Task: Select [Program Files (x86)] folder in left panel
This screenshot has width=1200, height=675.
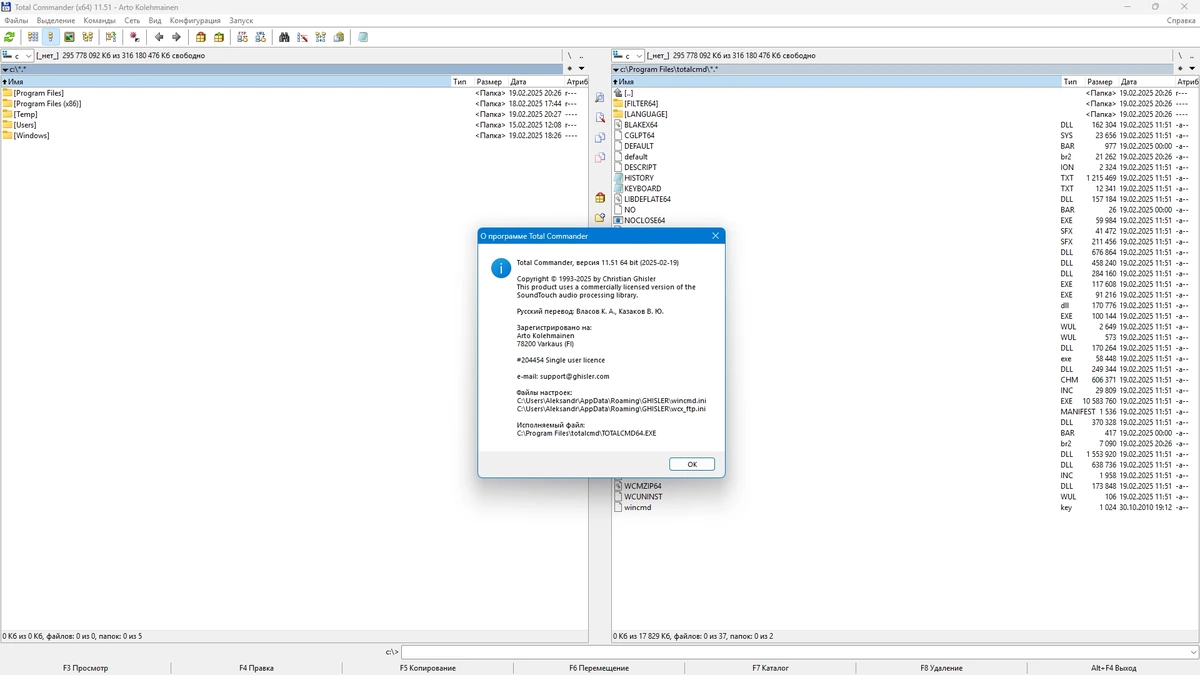Action: point(294,104)
